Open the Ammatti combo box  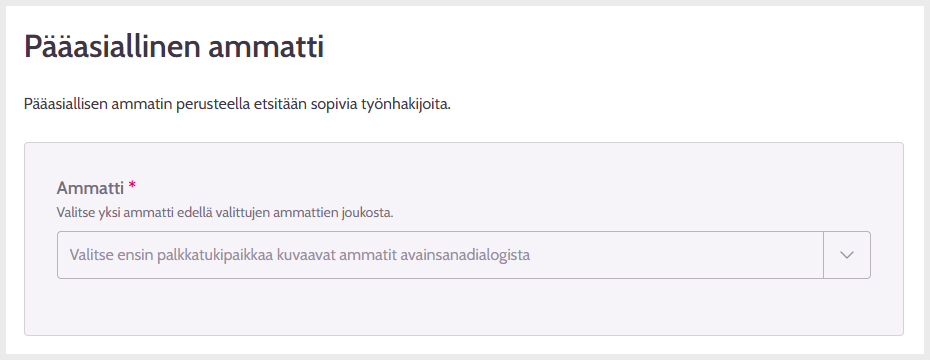464,255
